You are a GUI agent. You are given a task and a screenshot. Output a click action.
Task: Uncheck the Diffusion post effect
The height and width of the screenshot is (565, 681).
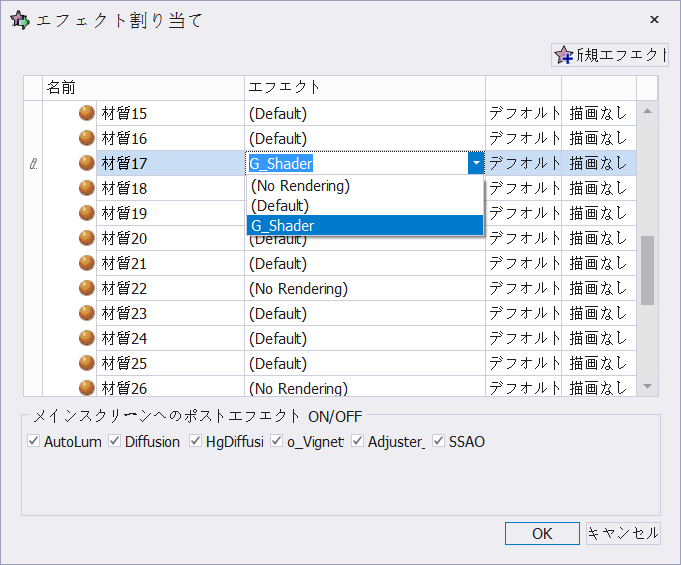click(115, 441)
